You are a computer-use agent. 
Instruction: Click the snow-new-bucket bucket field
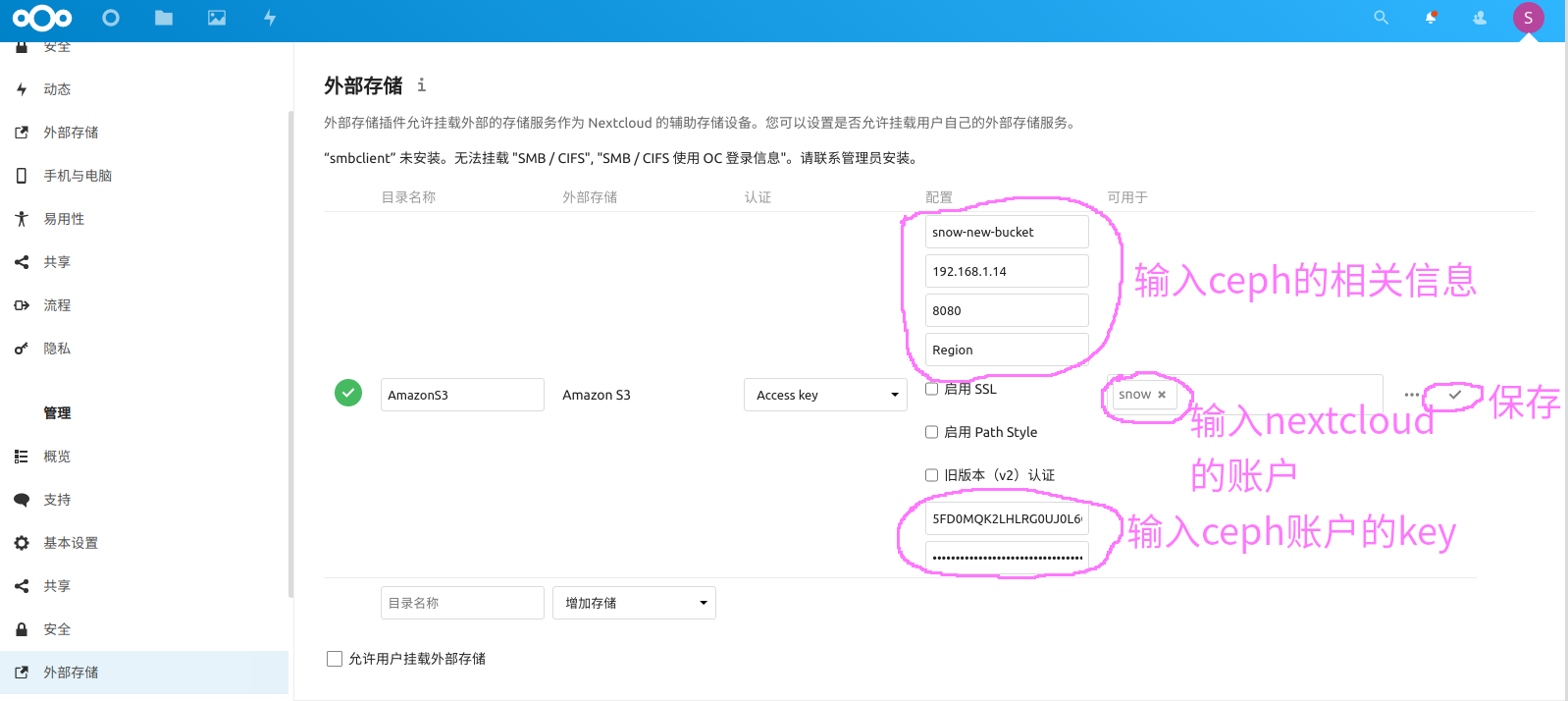(1007, 232)
